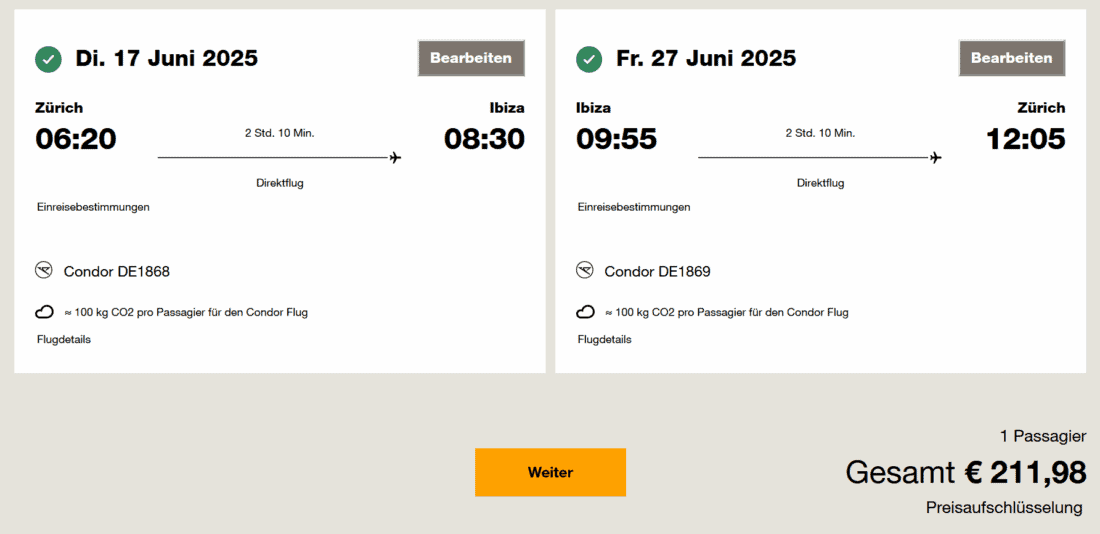Open Einreisebestimmungen for the outbound flight
This screenshot has width=1100, height=534.
click(93, 207)
